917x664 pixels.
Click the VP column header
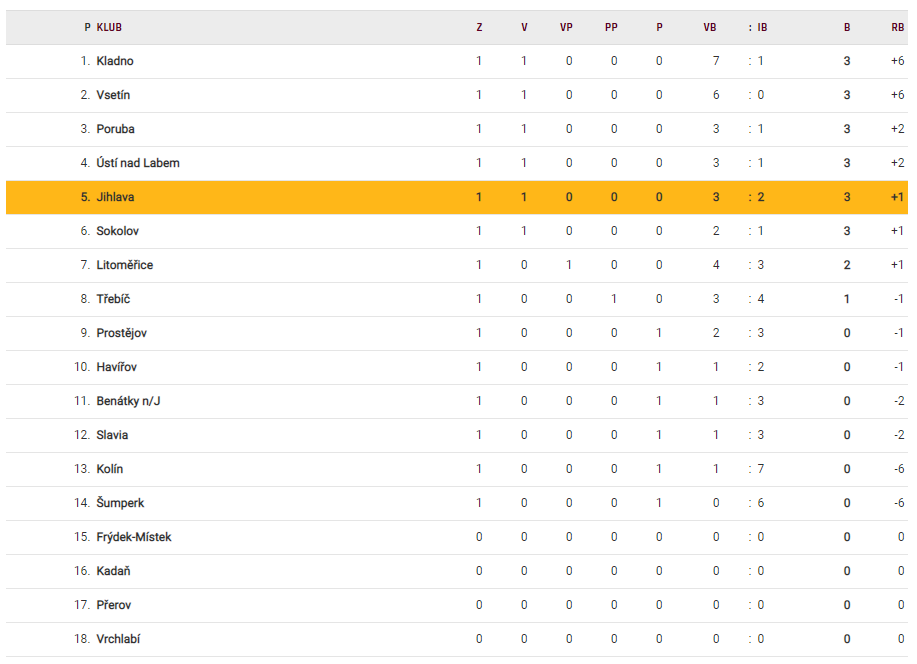pos(567,28)
